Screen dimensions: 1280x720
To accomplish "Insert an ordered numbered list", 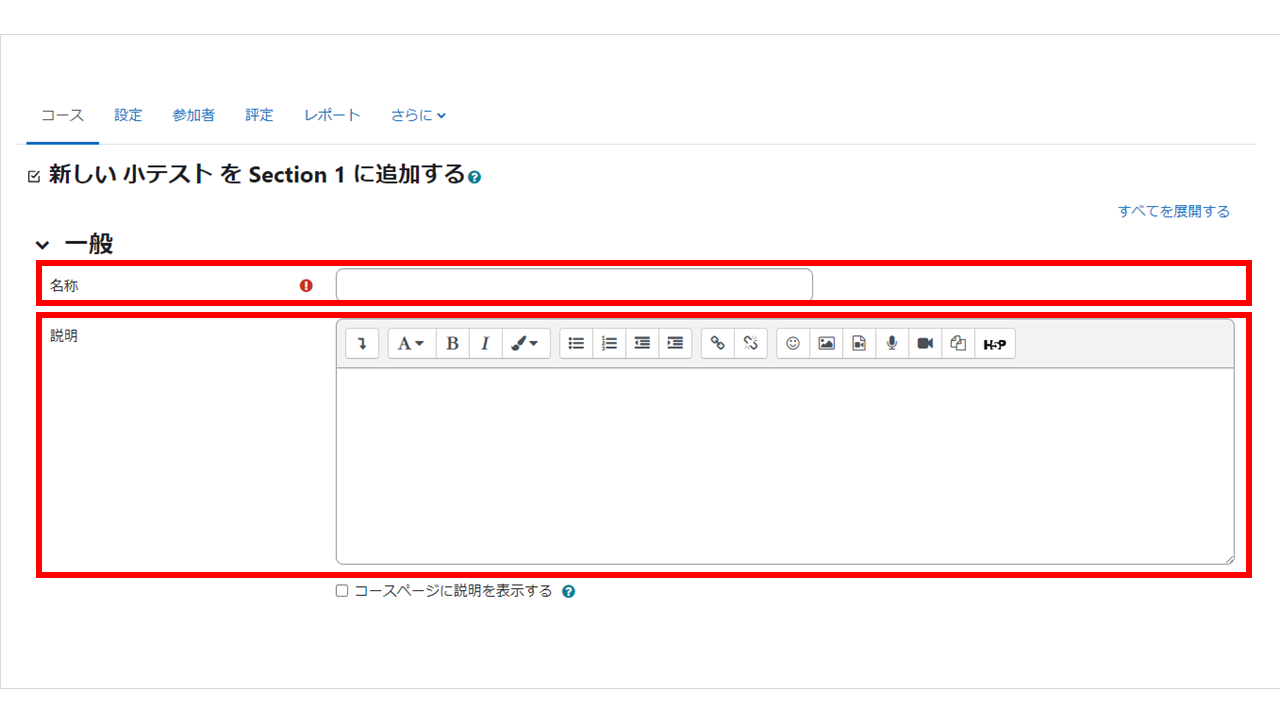I will click(609, 343).
